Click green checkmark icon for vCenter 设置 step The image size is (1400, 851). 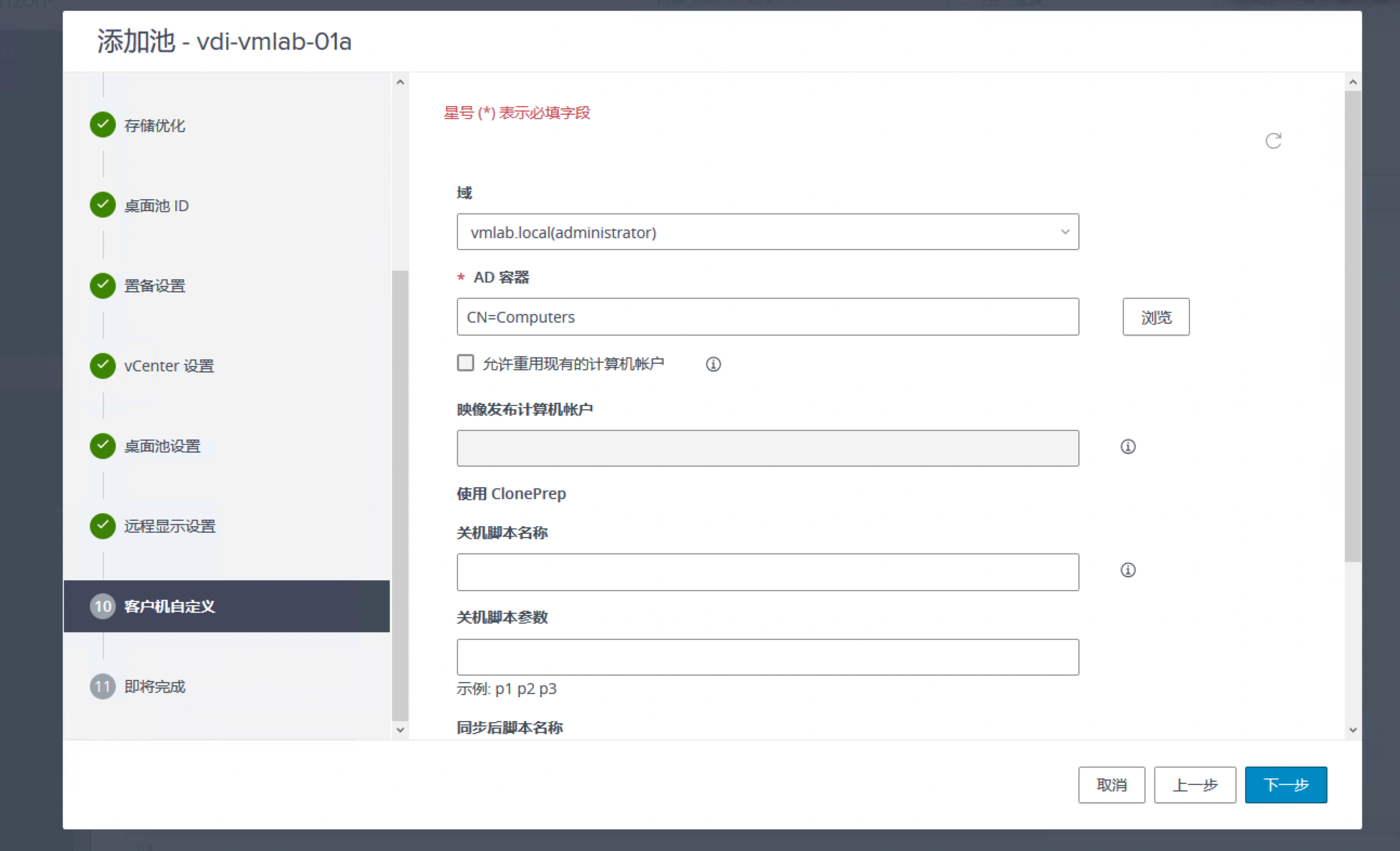tap(103, 365)
